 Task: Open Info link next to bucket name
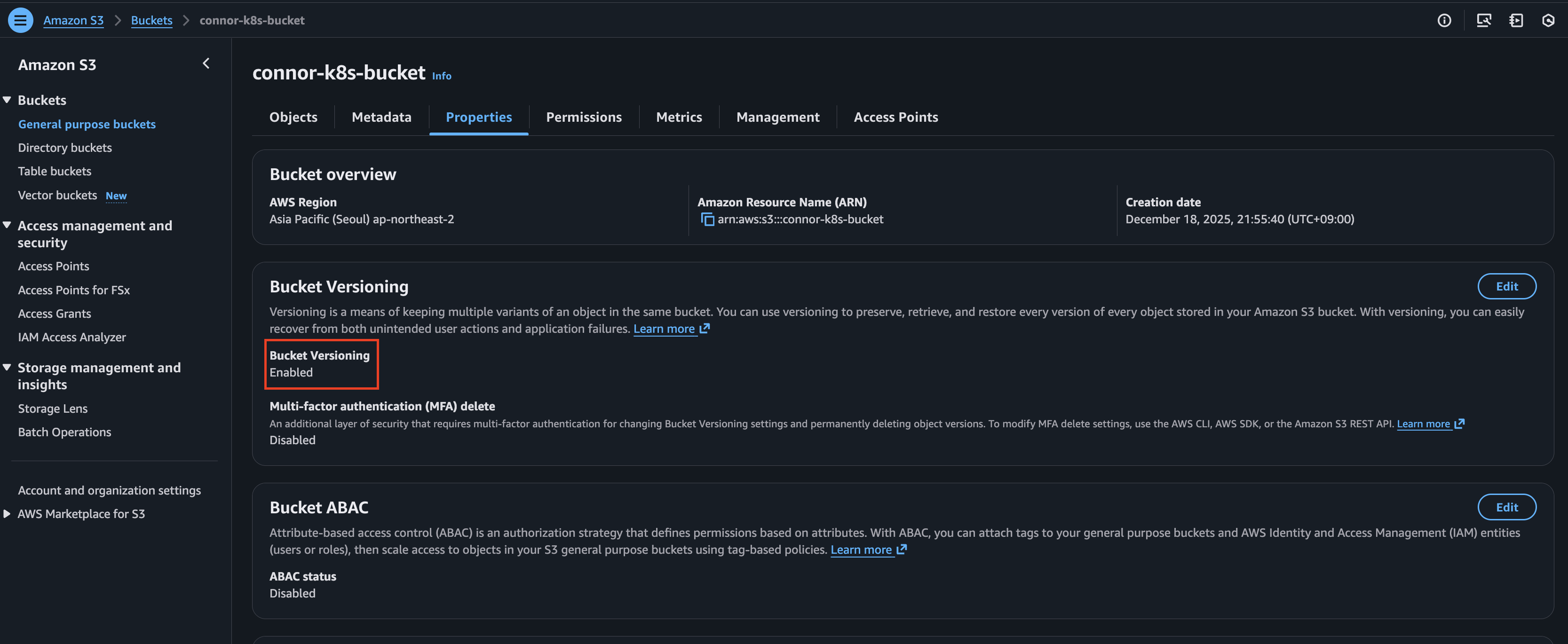(441, 76)
